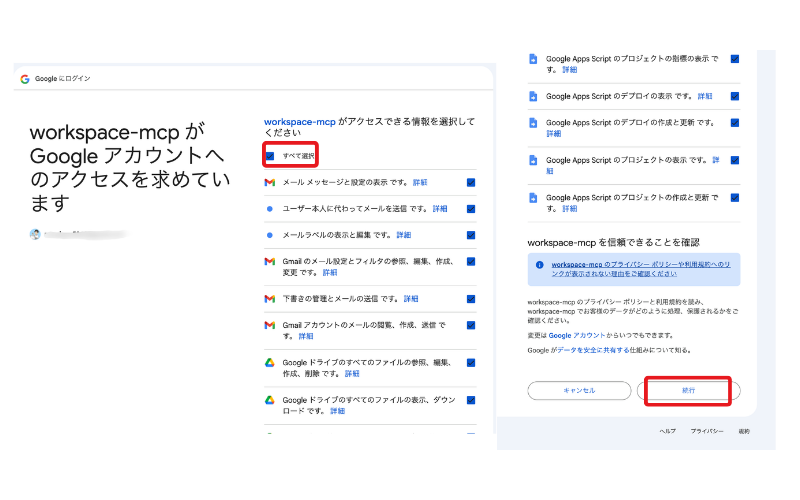The width and height of the screenshot is (800, 500).
Task: Click Apps Script icon for 'デプロイの表示'
Action: click(533, 96)
